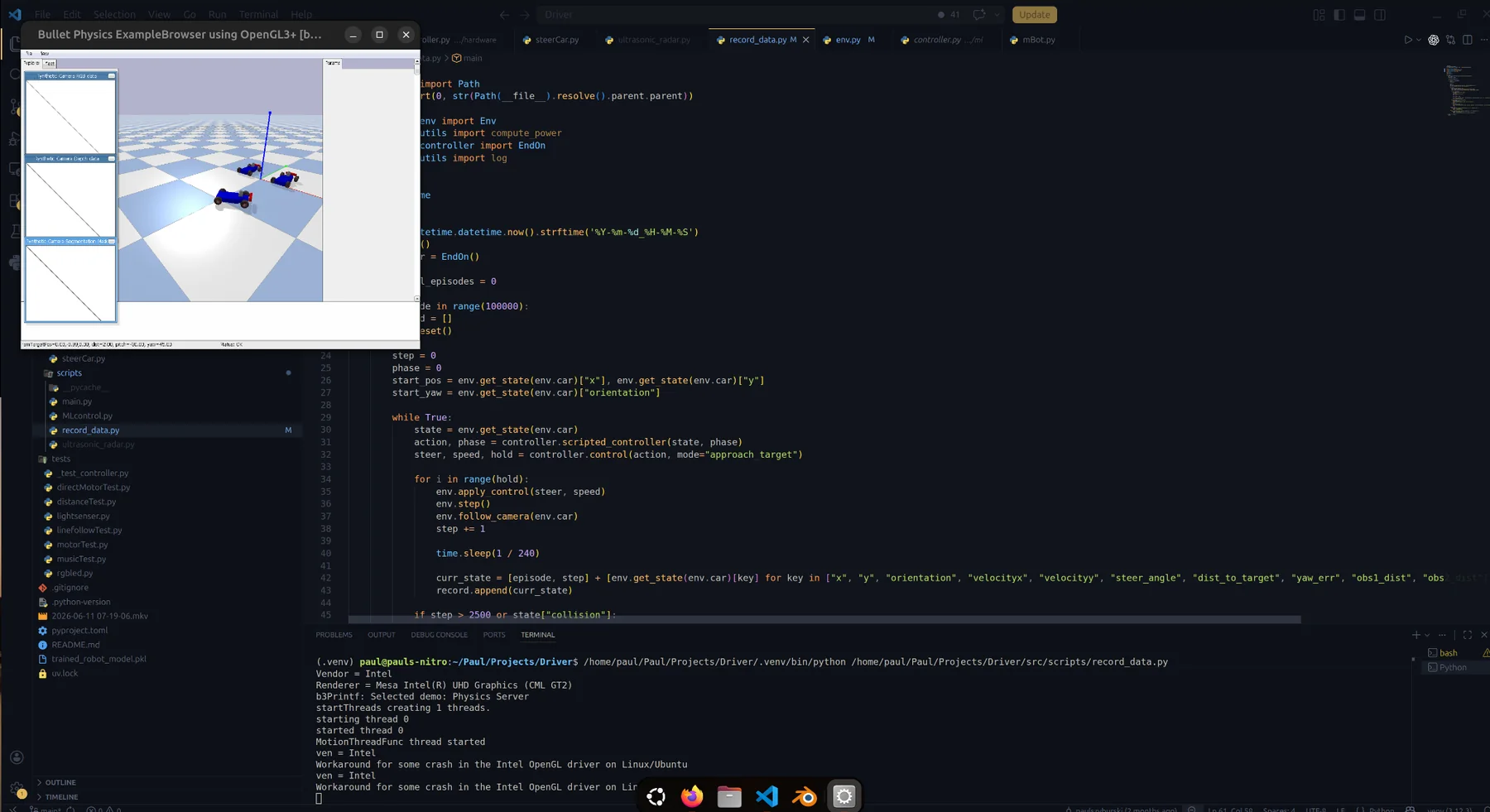Open trained_robot_model.pkl file entry
The width and height of the screenshot is (1490, 812).
click(168, 659)
